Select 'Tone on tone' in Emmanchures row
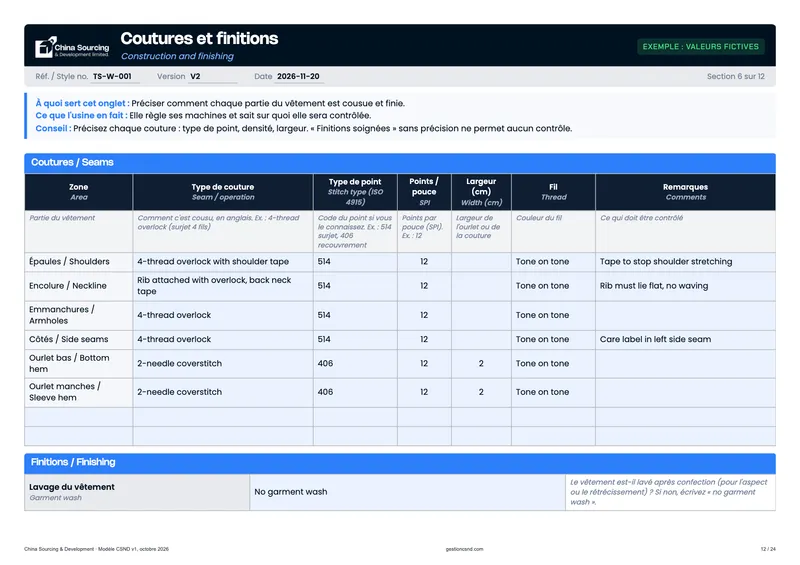Screen dimensions: 800x565 point(554,315)
